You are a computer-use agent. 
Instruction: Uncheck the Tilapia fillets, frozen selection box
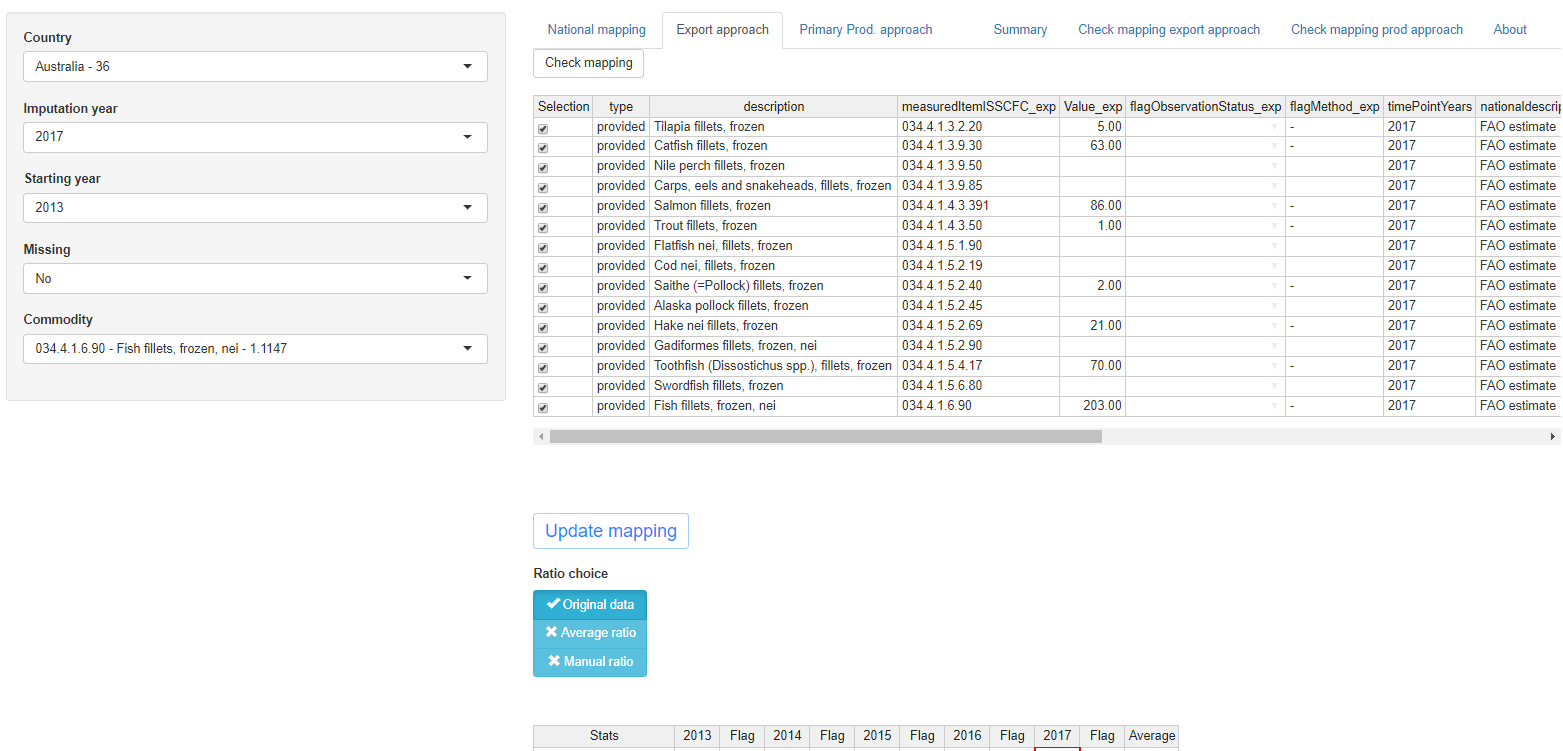coord(543,129)
